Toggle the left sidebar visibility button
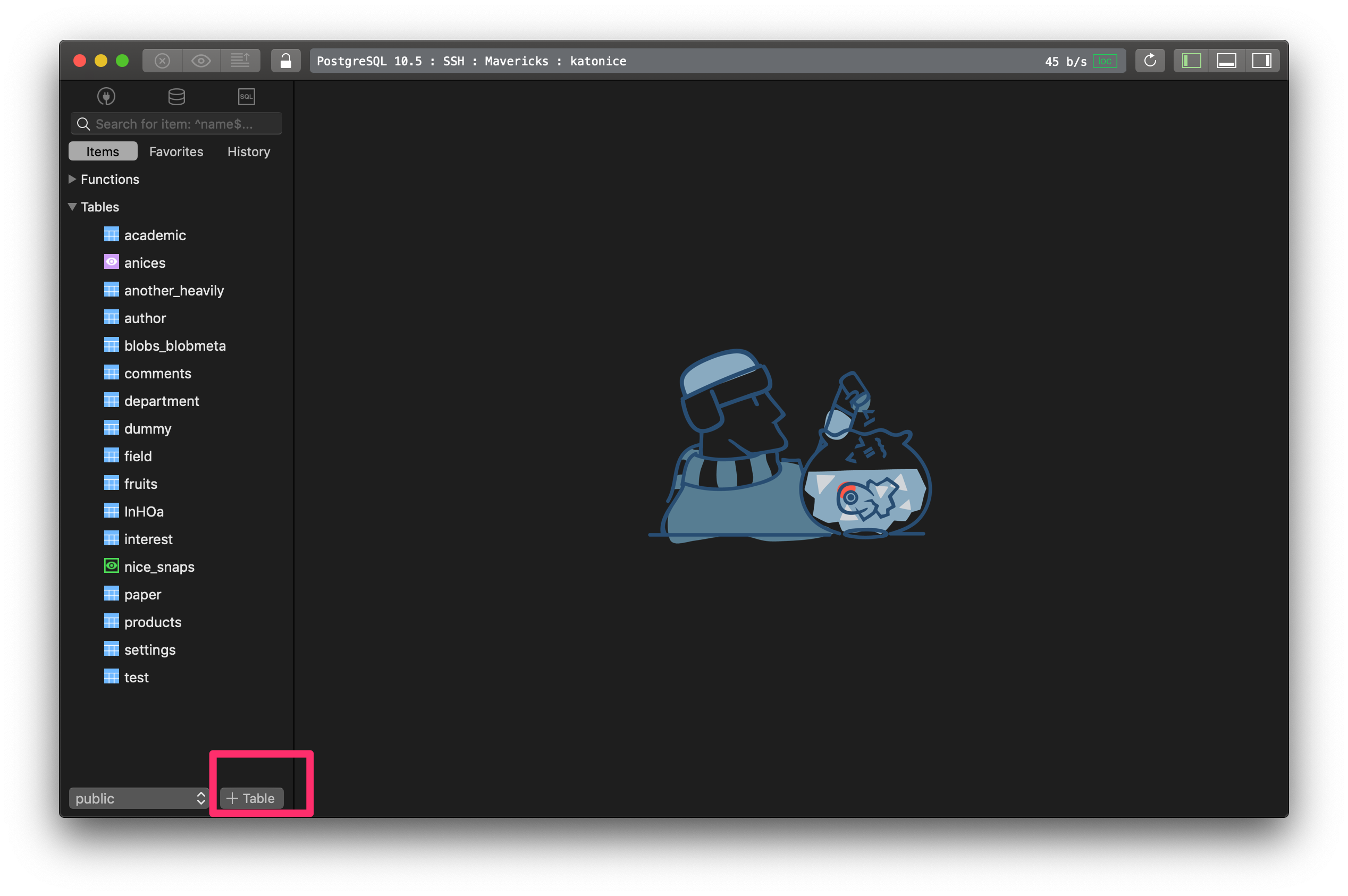Viewport: 1348px width, 896px height. point(1191,60)
